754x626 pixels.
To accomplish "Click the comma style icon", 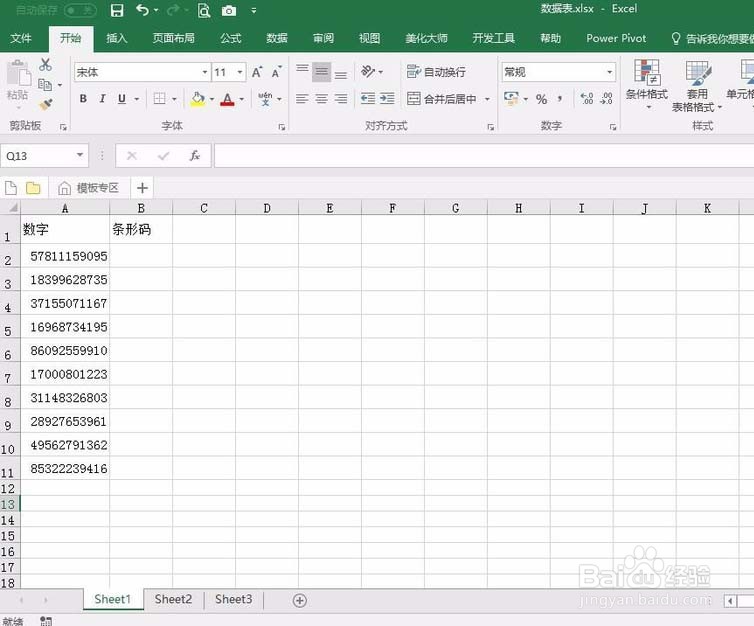I will 560,99.
